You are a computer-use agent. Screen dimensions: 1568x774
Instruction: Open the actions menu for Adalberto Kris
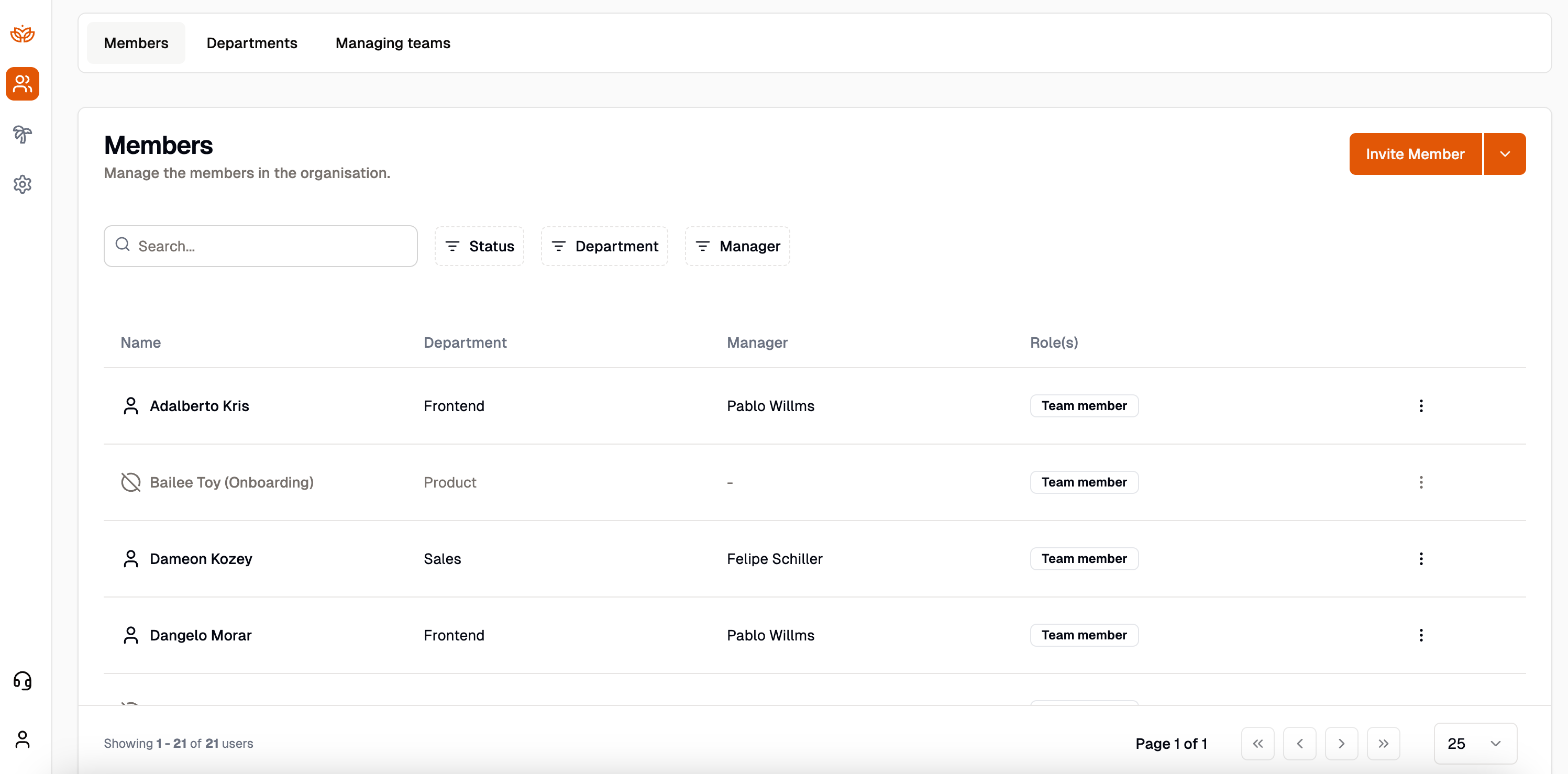coord(1421,406)
